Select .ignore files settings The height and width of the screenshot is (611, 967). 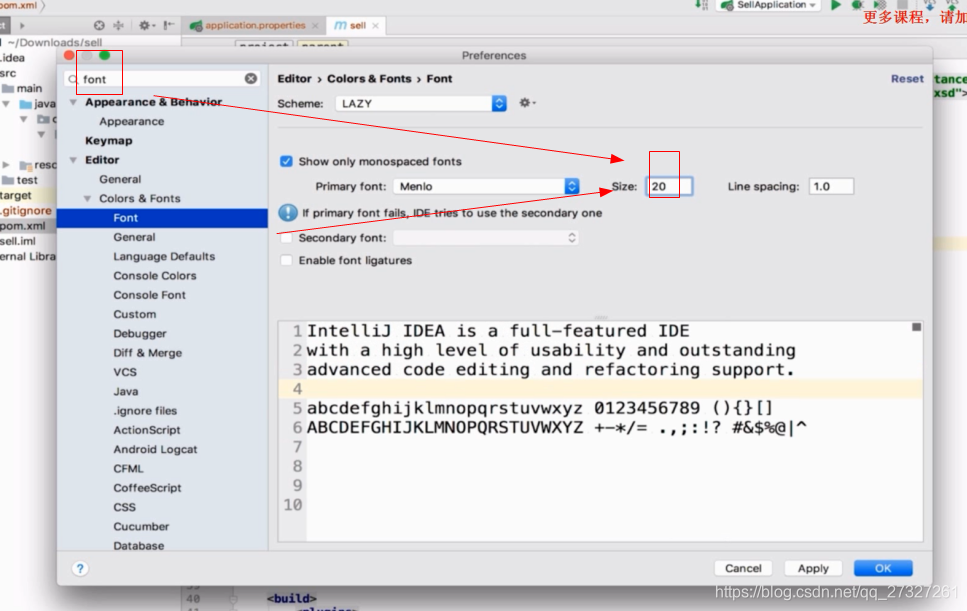[145, 411]
